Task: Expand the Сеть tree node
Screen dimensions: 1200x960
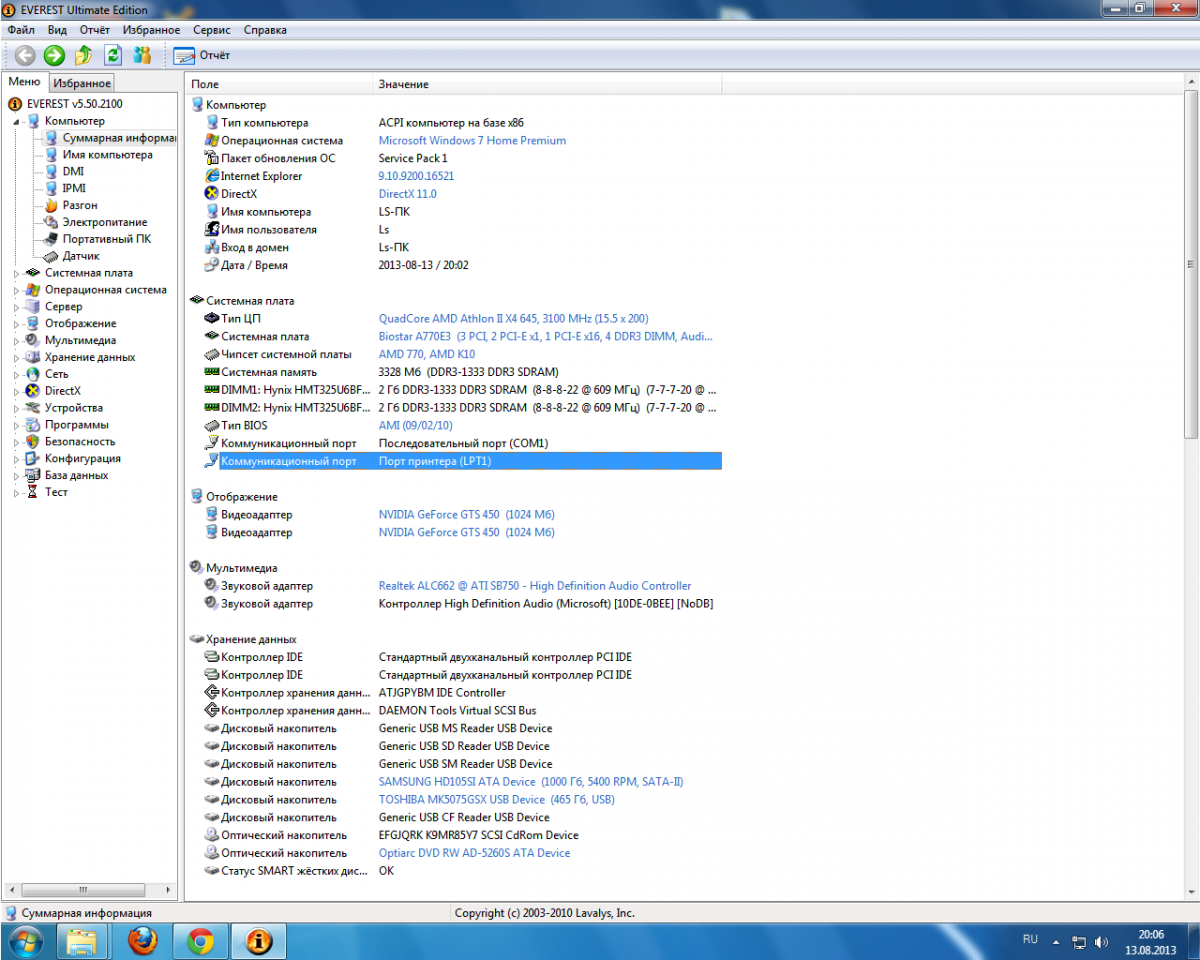Action: click(x=17, y=374)
